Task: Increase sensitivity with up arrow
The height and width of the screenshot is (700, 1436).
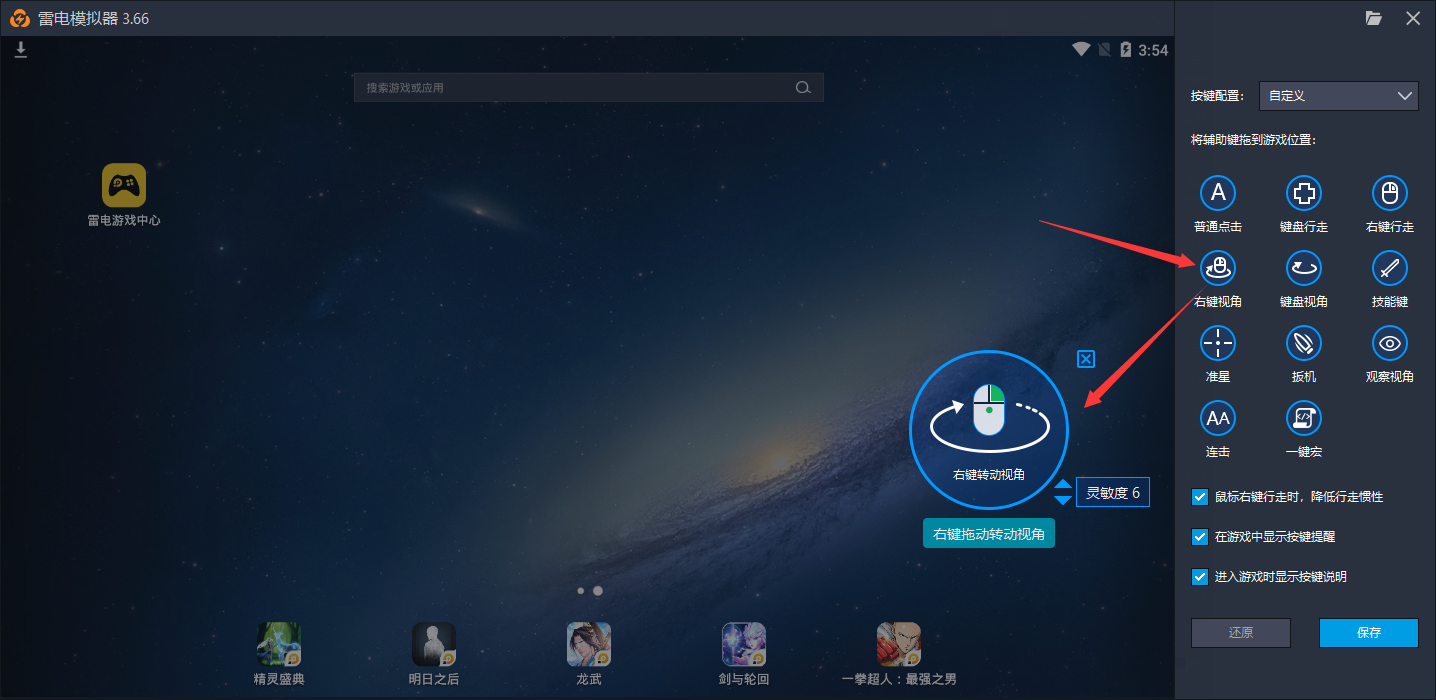Action: coord(1063,485)
